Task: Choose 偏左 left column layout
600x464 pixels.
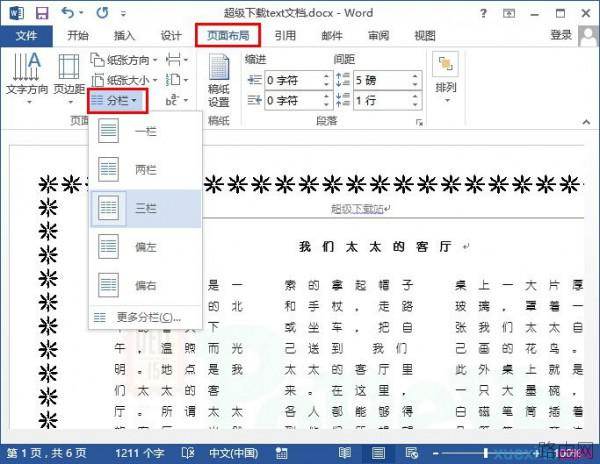Action: tap(145, 247)
